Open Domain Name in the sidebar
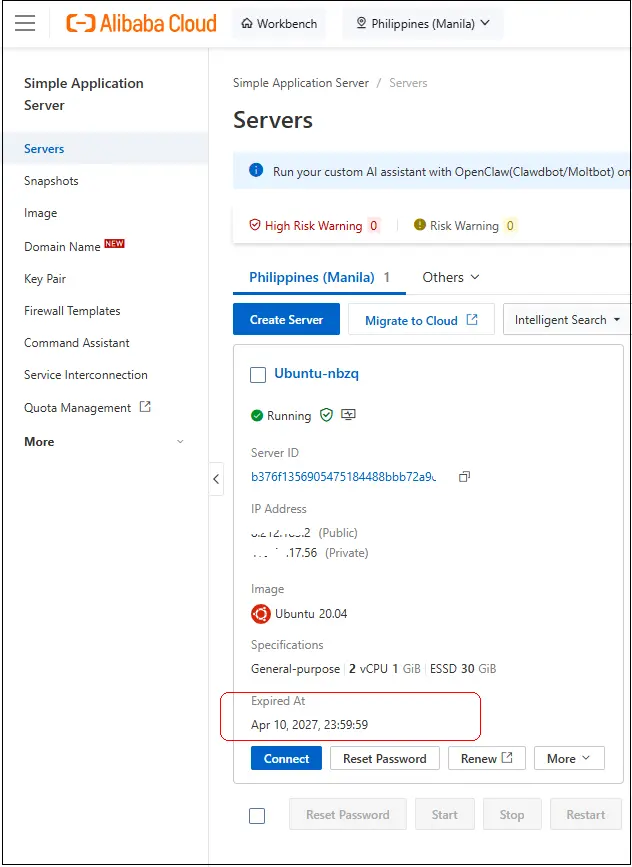Viewport: 632px width, 867px height. tap(62, 247)
